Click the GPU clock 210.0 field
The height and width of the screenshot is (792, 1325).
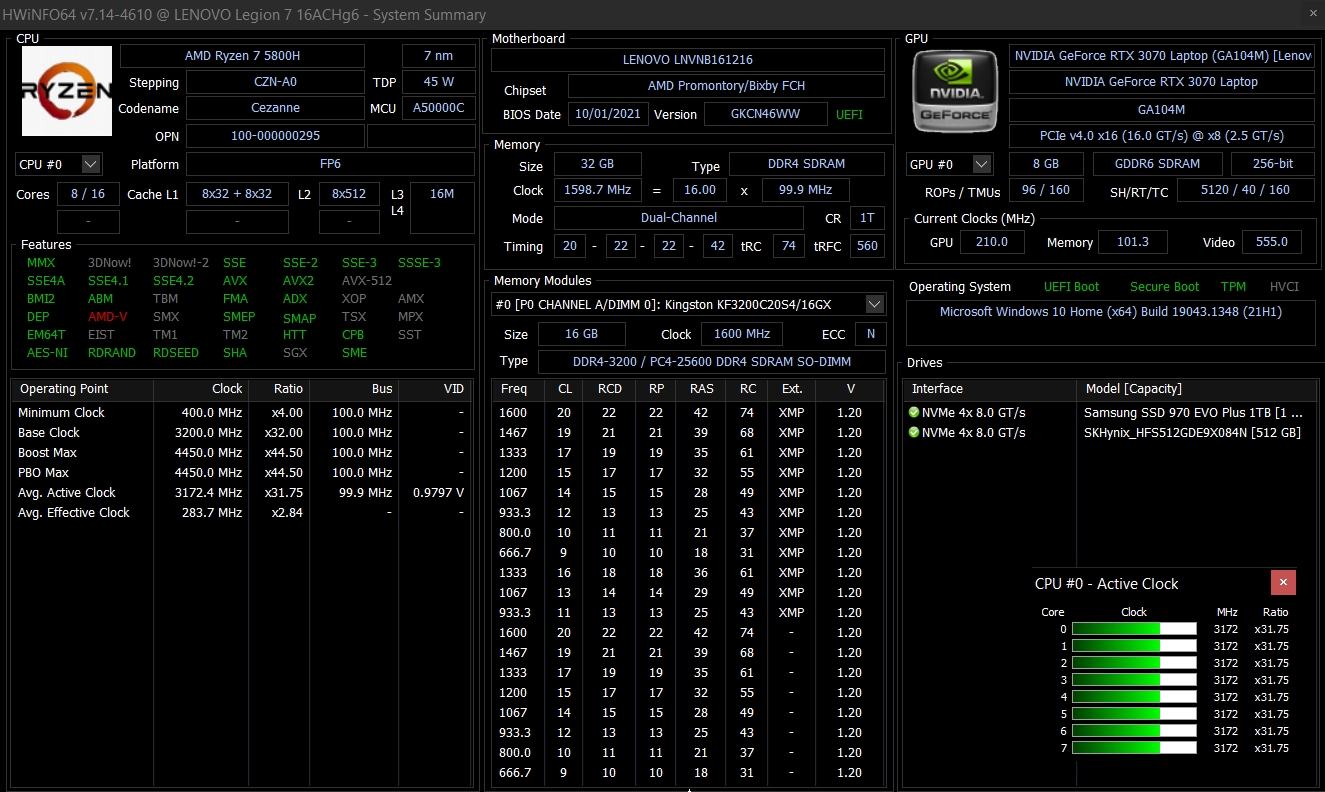pos(990,242)
